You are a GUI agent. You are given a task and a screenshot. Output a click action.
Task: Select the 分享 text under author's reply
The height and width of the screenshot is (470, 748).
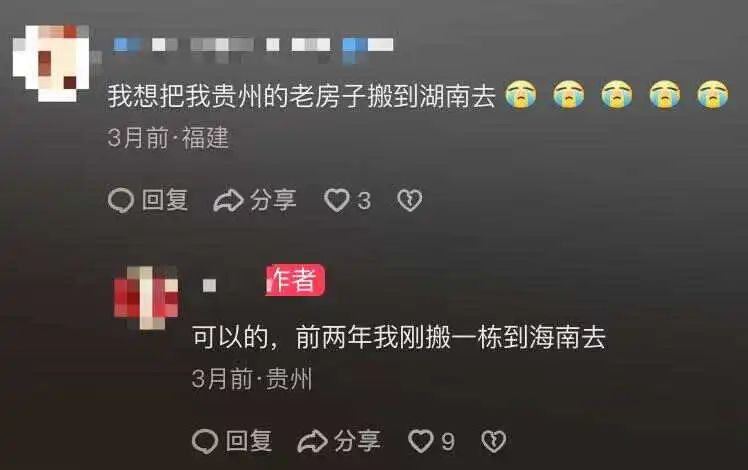357,441
